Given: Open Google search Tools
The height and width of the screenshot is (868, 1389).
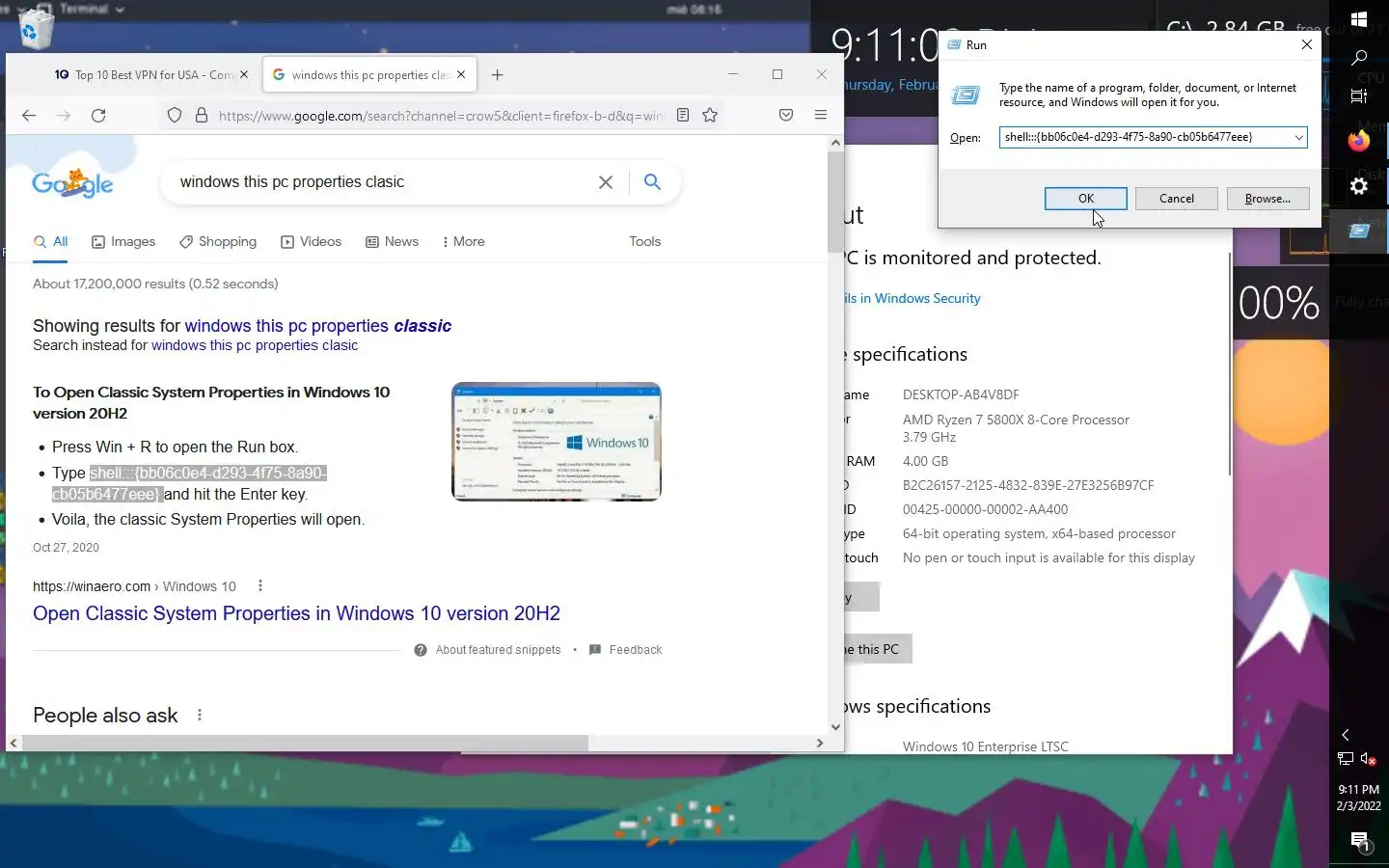Looking at the screenshot, I should (644, 242).
